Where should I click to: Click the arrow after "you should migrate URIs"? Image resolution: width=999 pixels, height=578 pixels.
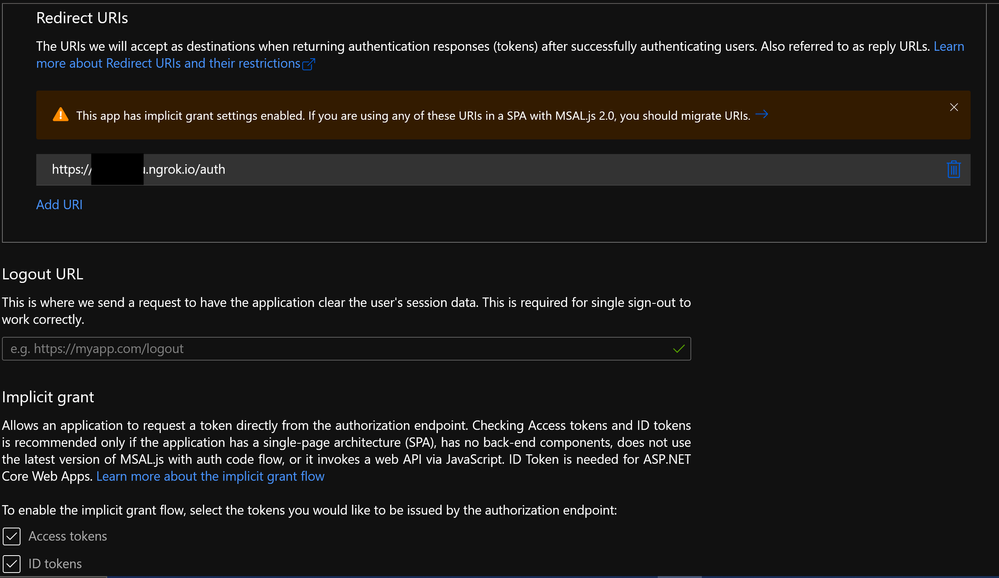pos(761,114)
